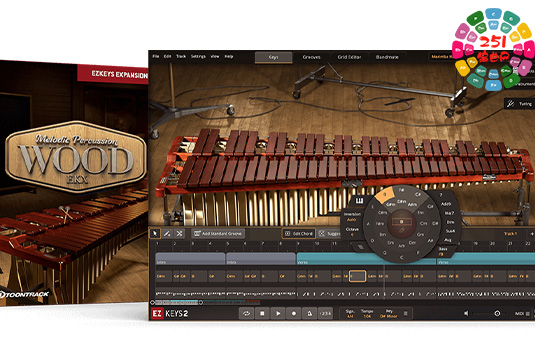Choose the F chord on chord wheel
The image size is (535, 363).
click(418, 253)
